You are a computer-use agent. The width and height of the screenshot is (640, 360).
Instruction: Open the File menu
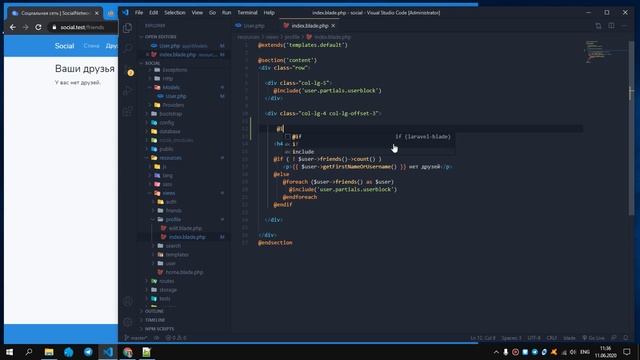[x=139, y=13]
